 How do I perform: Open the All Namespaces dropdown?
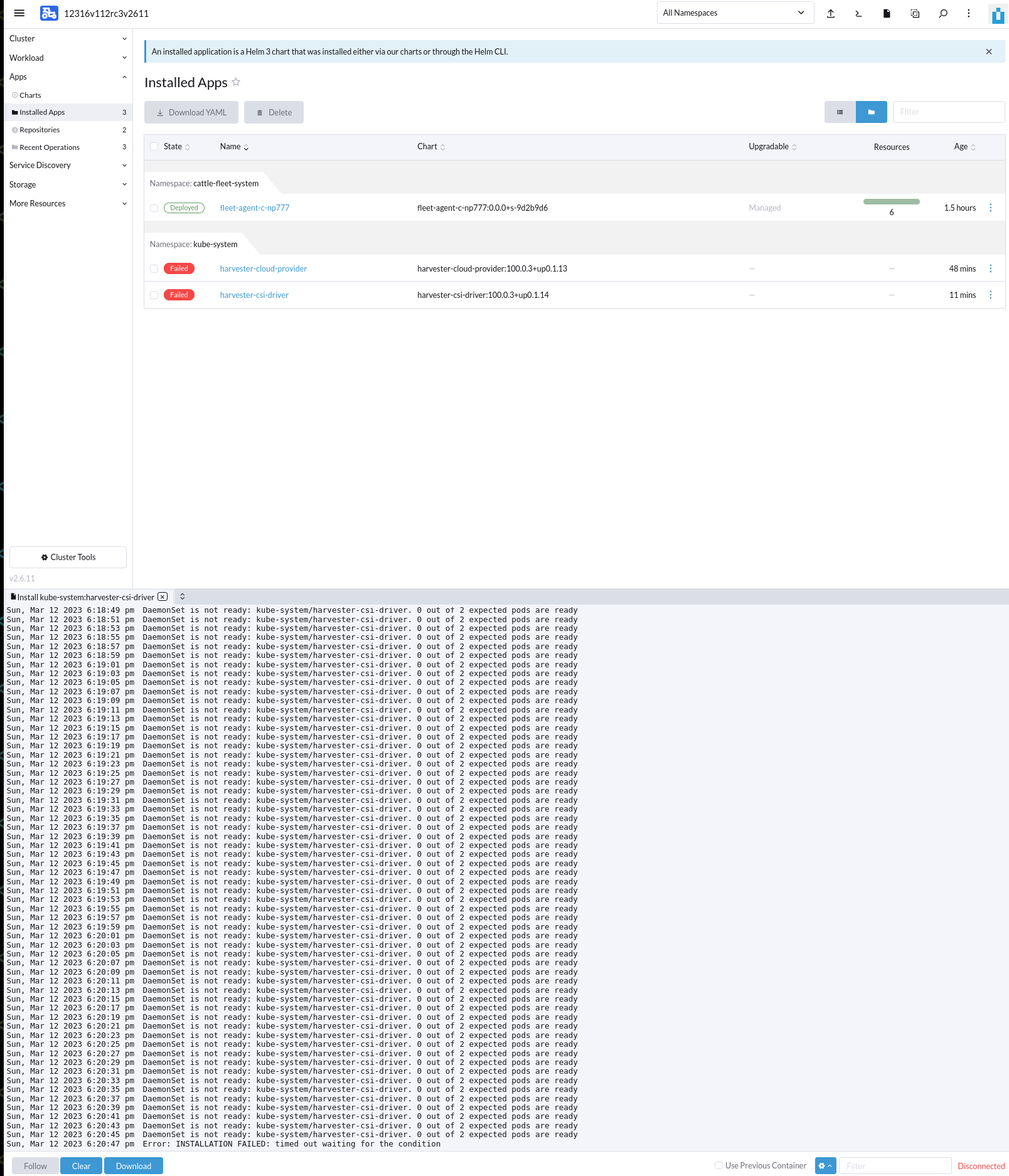[734, 13]
